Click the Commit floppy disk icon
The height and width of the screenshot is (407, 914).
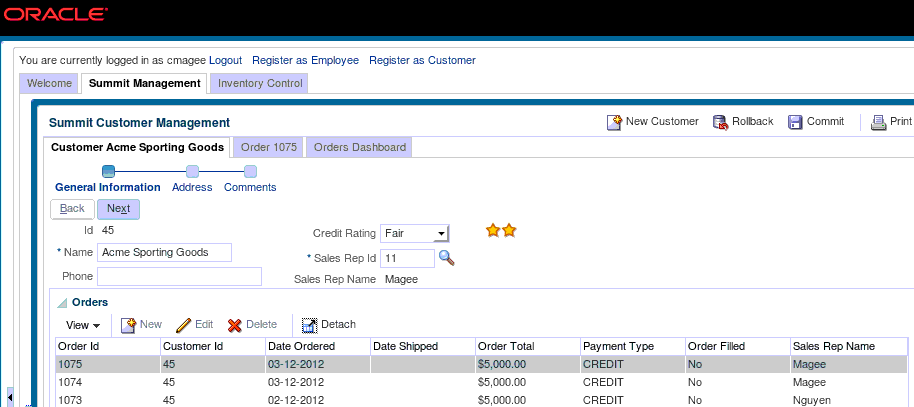pyautogui.click(x=795, y=122)
